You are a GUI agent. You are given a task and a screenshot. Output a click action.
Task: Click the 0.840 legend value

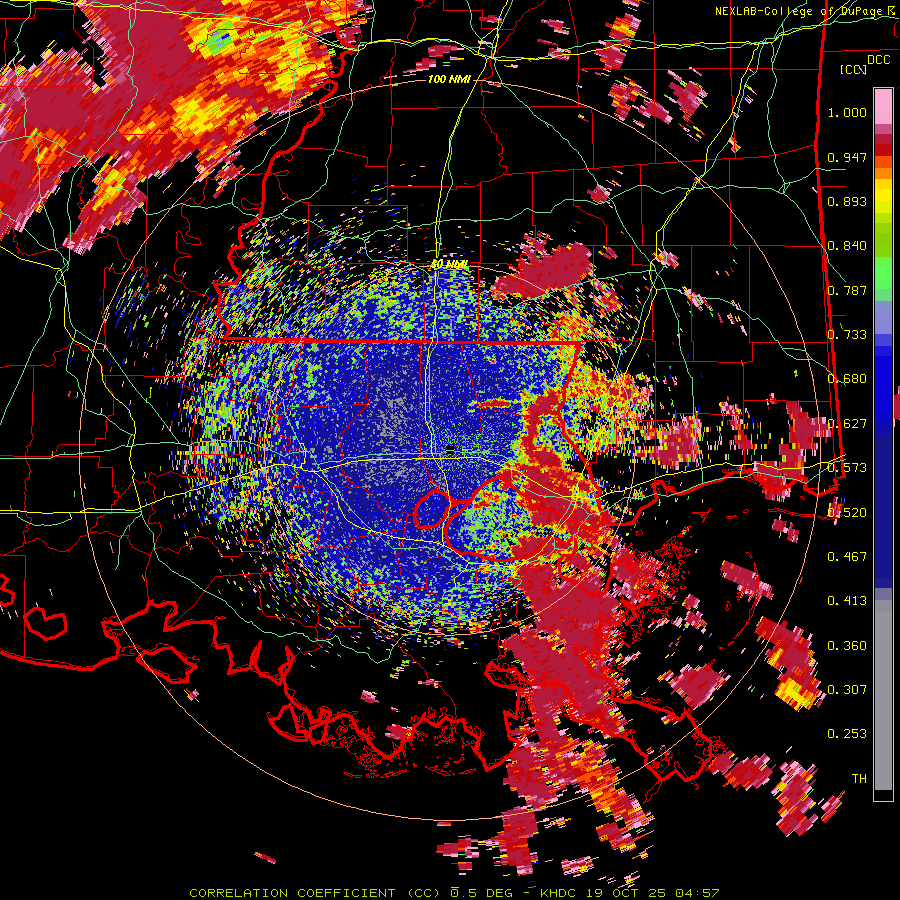pos(847,246)
